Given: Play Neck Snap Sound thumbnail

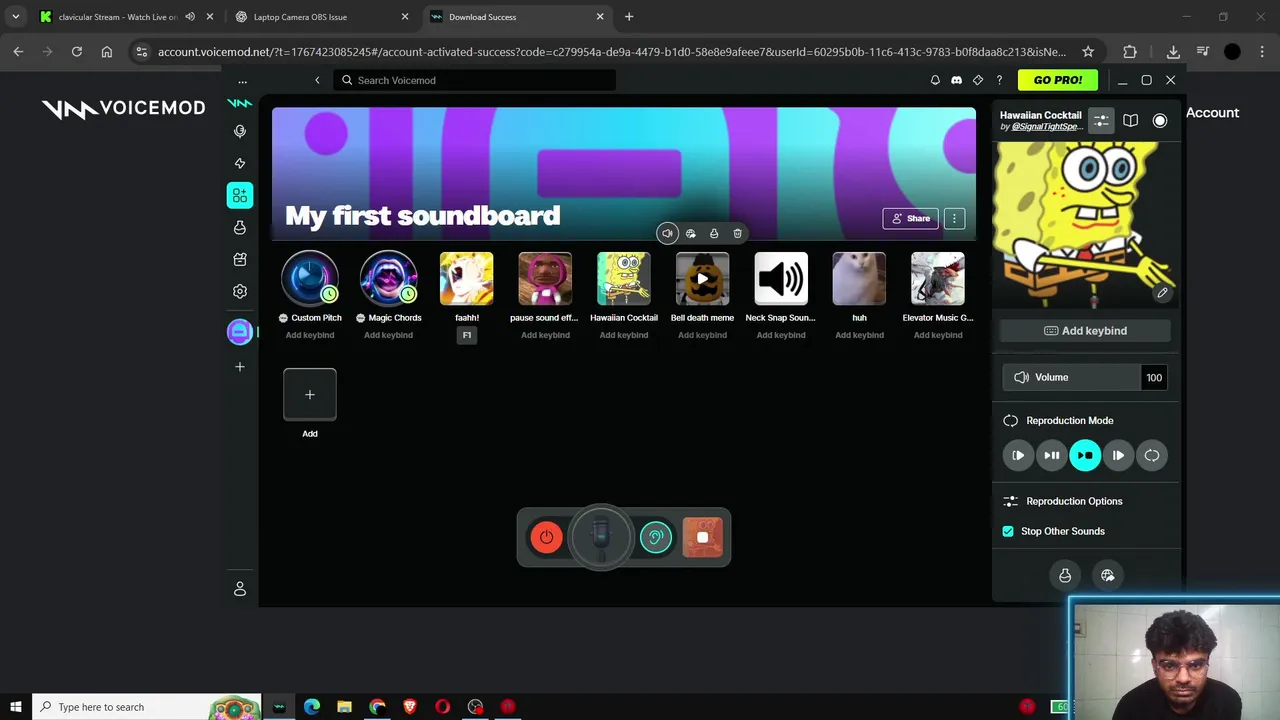Looking at the screenshot, I should [781, 278].
